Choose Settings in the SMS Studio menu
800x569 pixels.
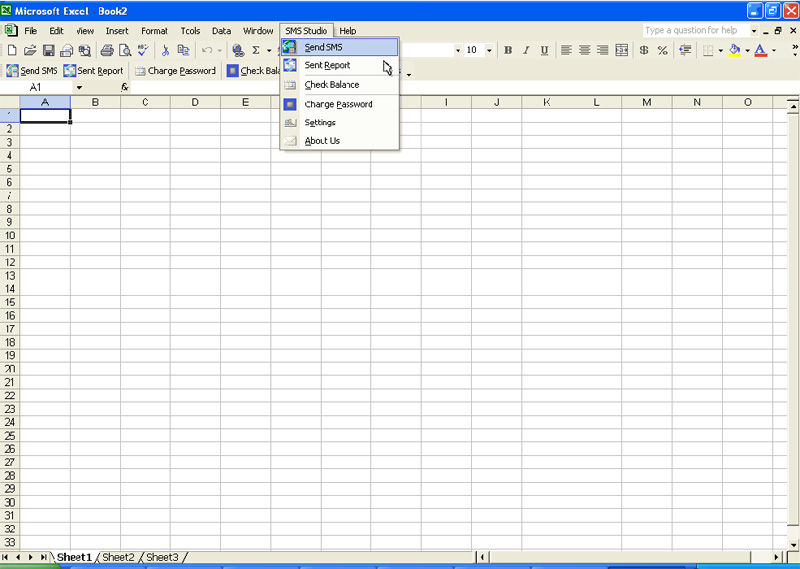point(339,122)
